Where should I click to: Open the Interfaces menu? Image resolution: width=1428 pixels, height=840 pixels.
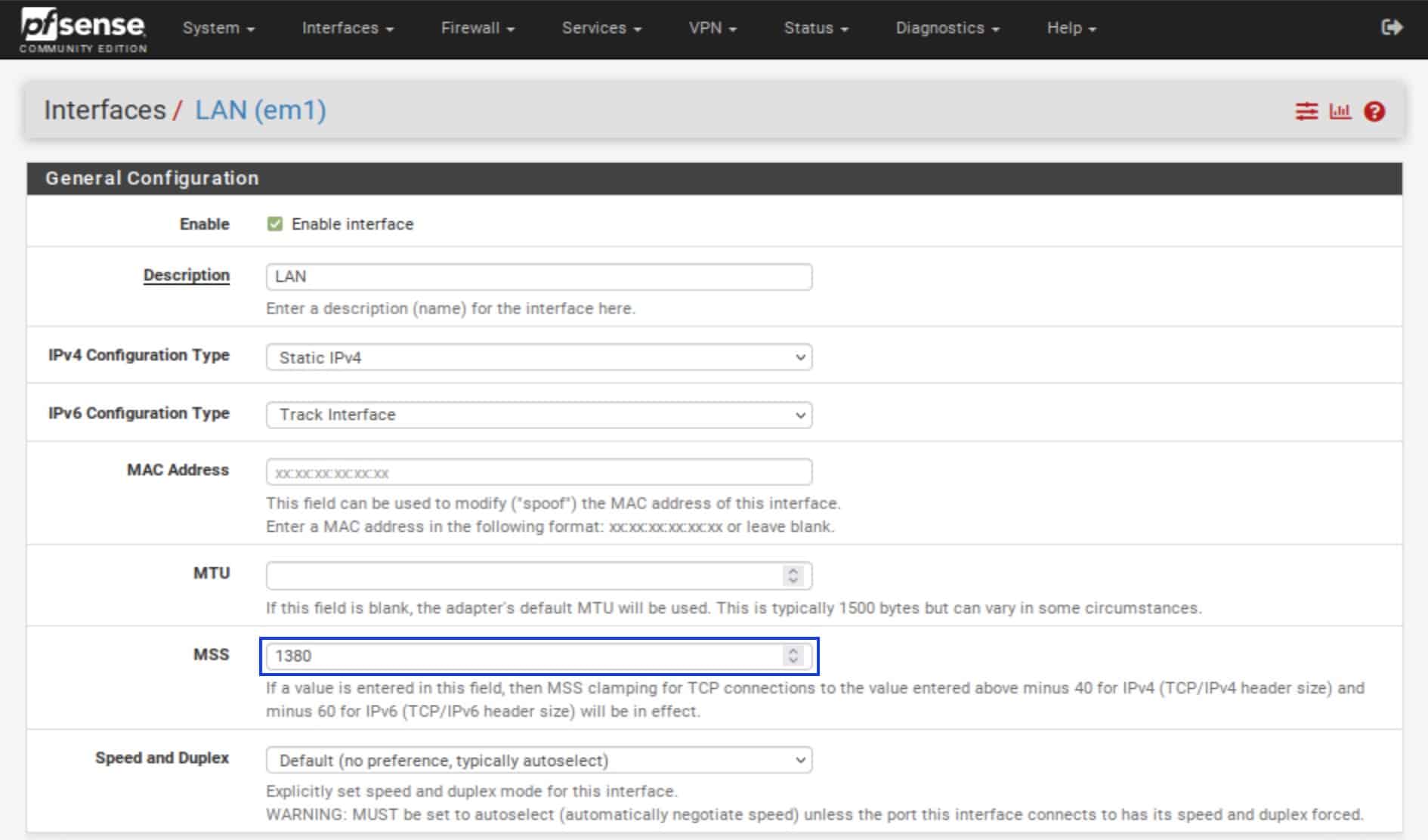click(348, 28)
